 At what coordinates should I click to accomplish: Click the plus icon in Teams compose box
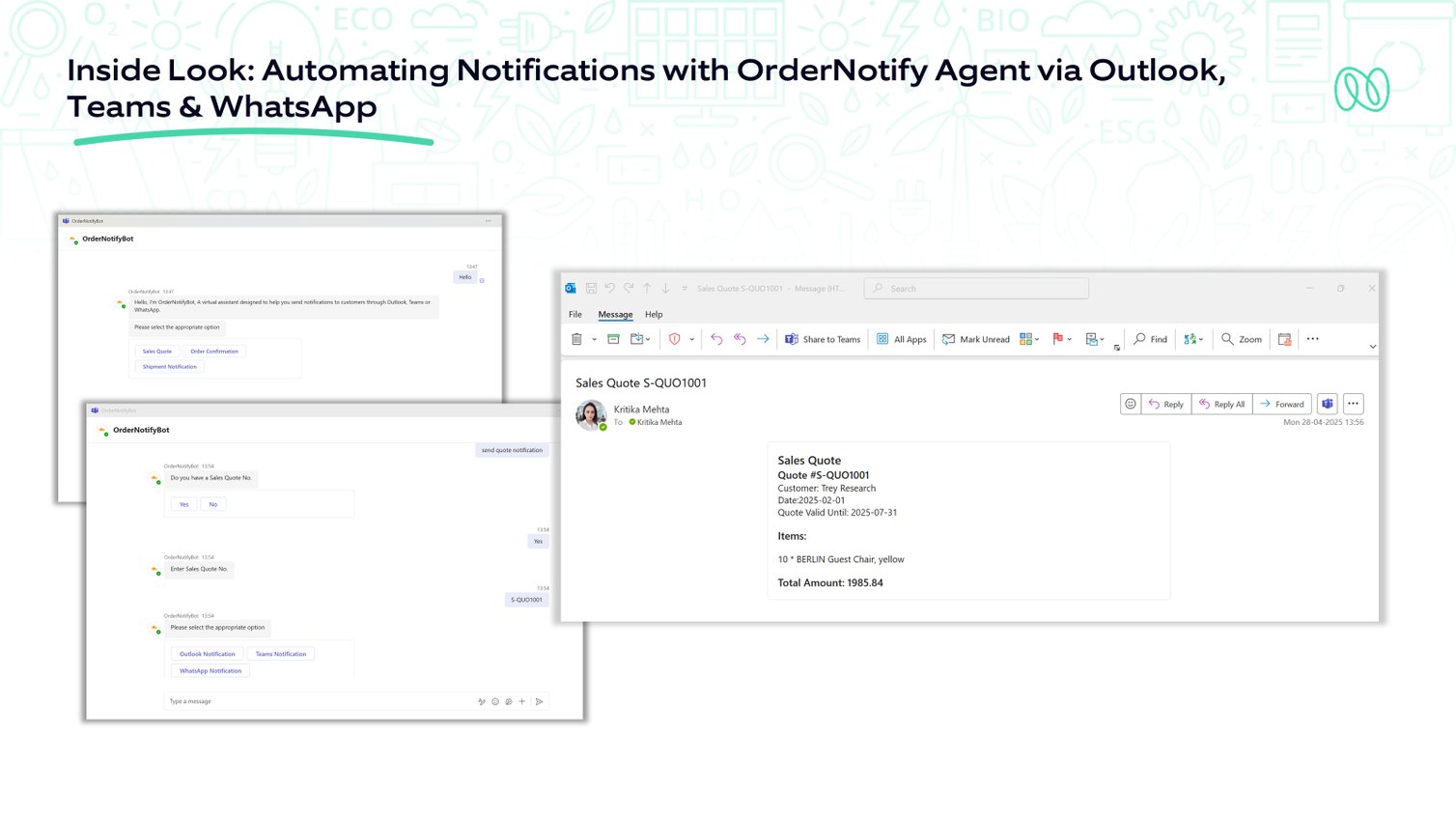click(522, 701)
